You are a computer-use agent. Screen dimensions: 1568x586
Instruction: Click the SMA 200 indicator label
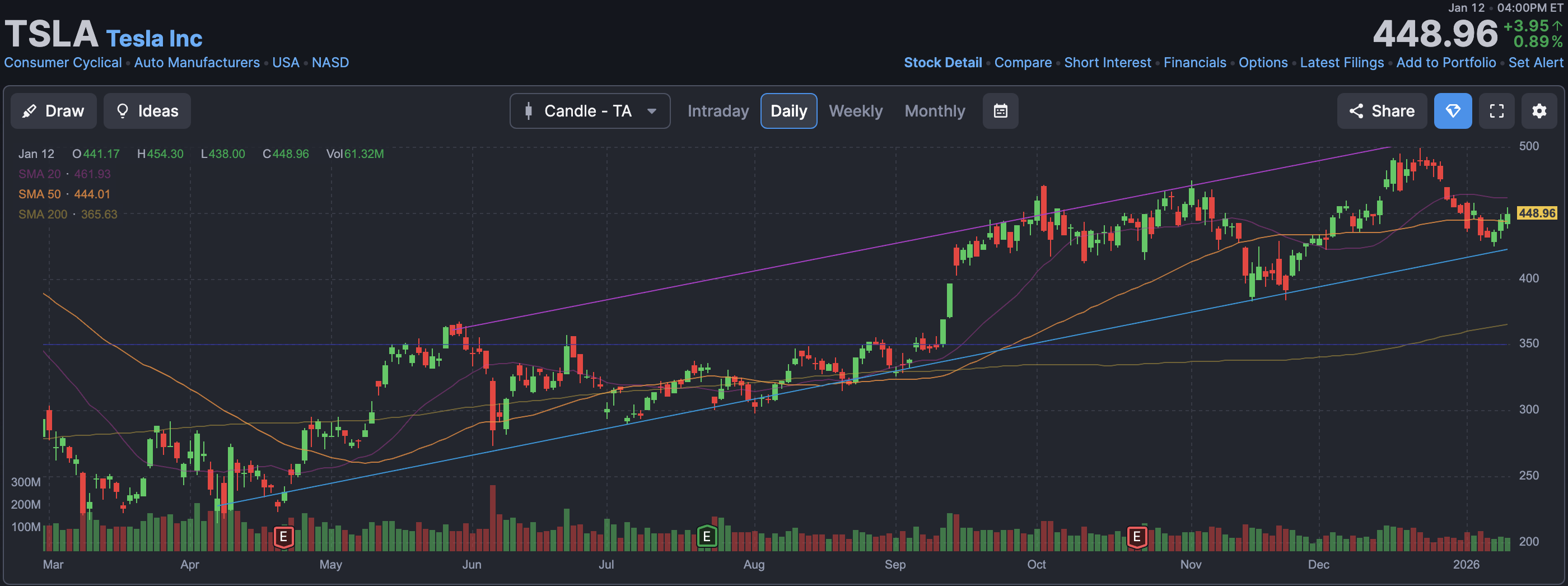[43, 214]
